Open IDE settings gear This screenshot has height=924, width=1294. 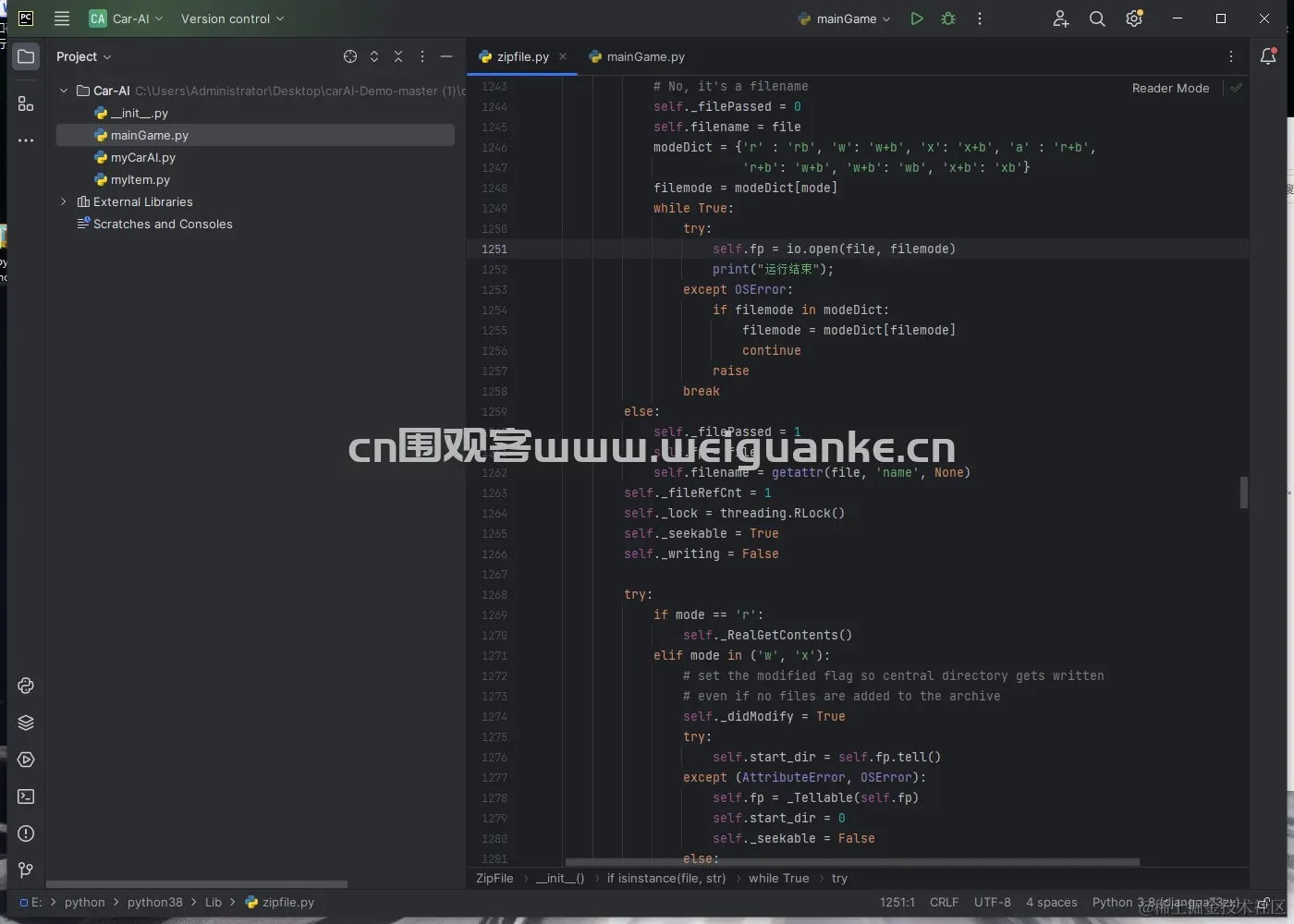(x=1134, y=18)
